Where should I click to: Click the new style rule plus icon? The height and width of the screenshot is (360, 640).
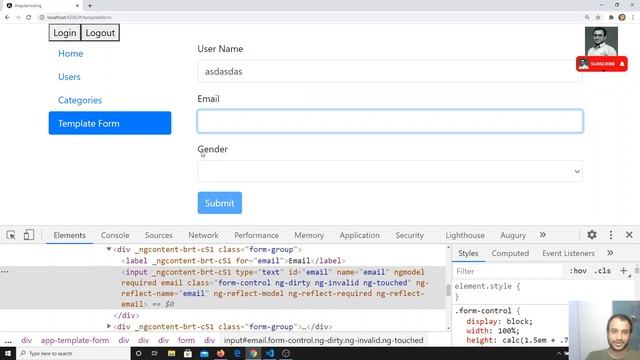tap(623, 271)
